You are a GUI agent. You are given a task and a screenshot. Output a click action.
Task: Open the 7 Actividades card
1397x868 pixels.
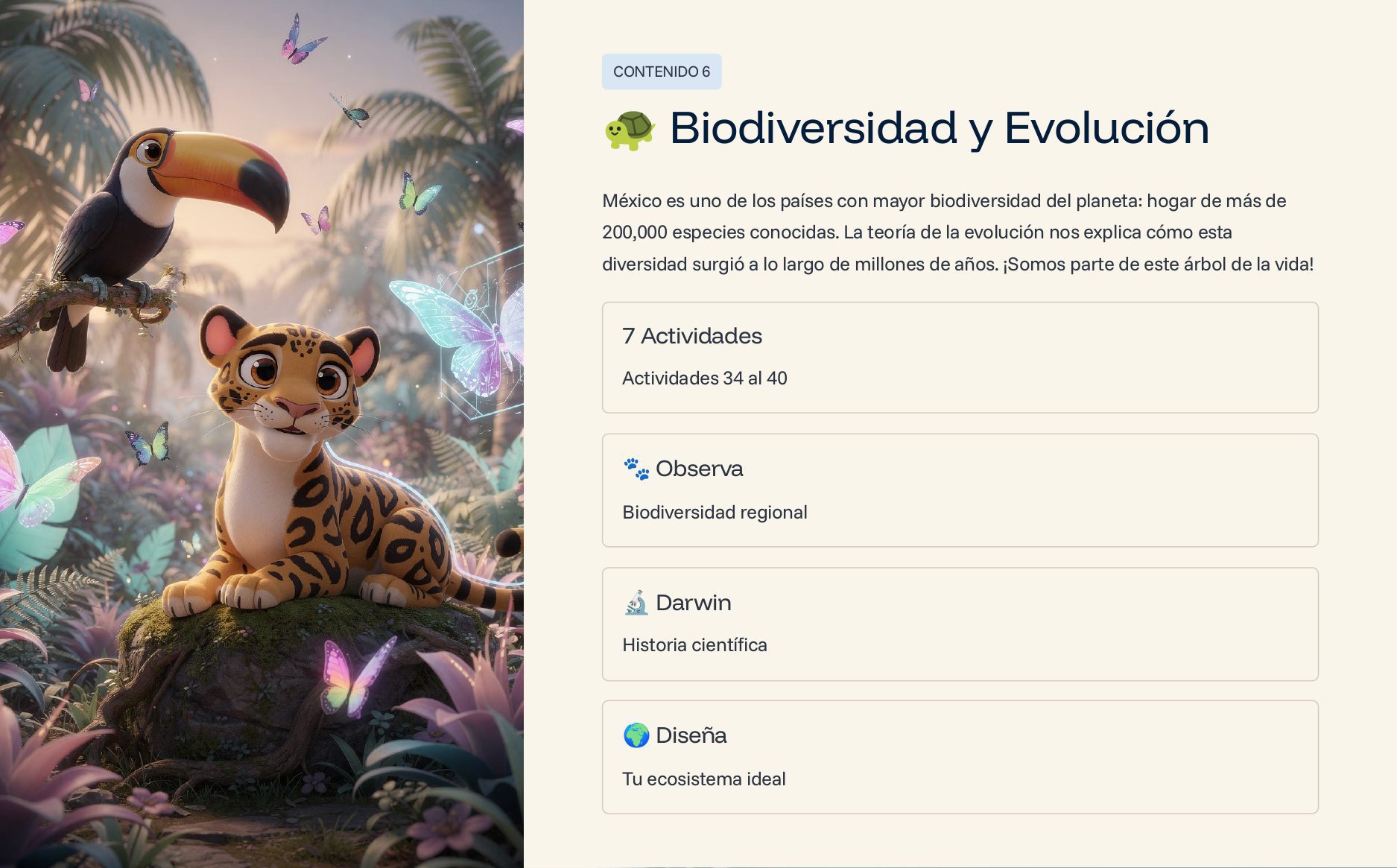960,358
